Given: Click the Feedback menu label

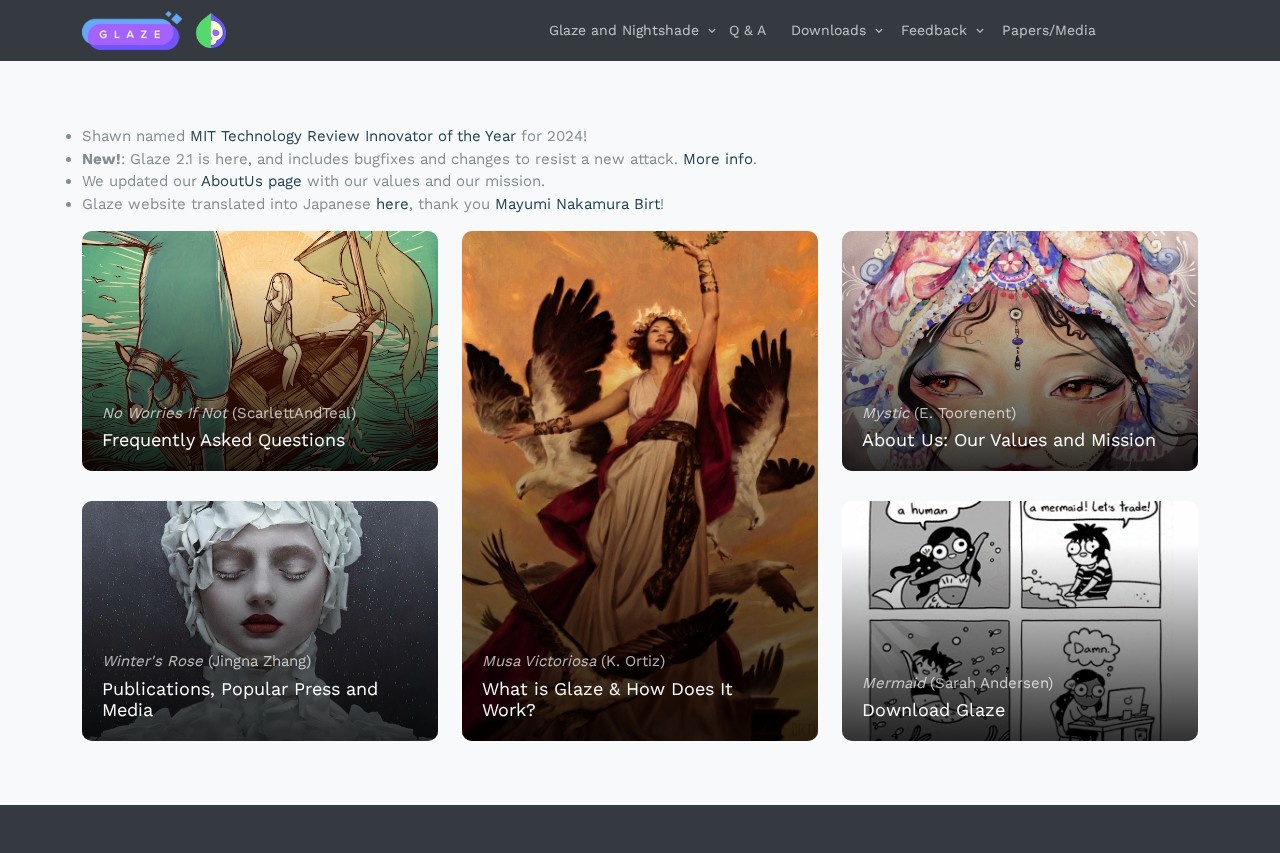Looking at the screenshot, I should click(x=933, y=31).
